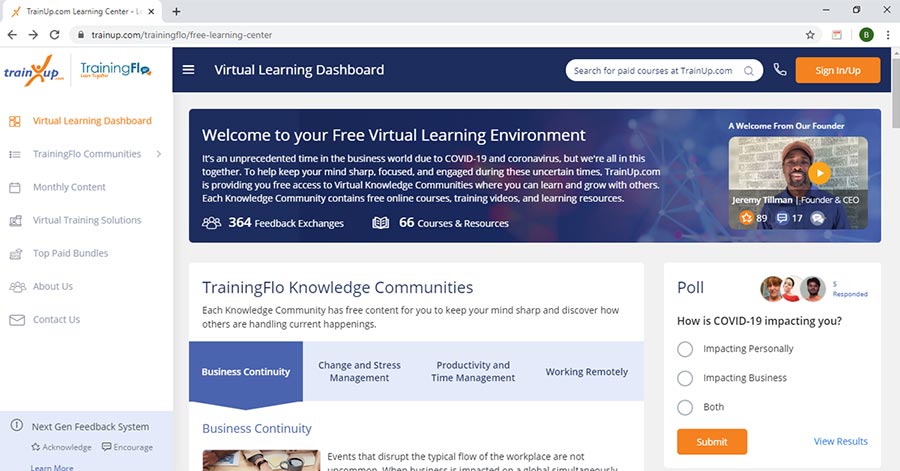Click the Contact Us envelope icon

(x=17, y=320)
